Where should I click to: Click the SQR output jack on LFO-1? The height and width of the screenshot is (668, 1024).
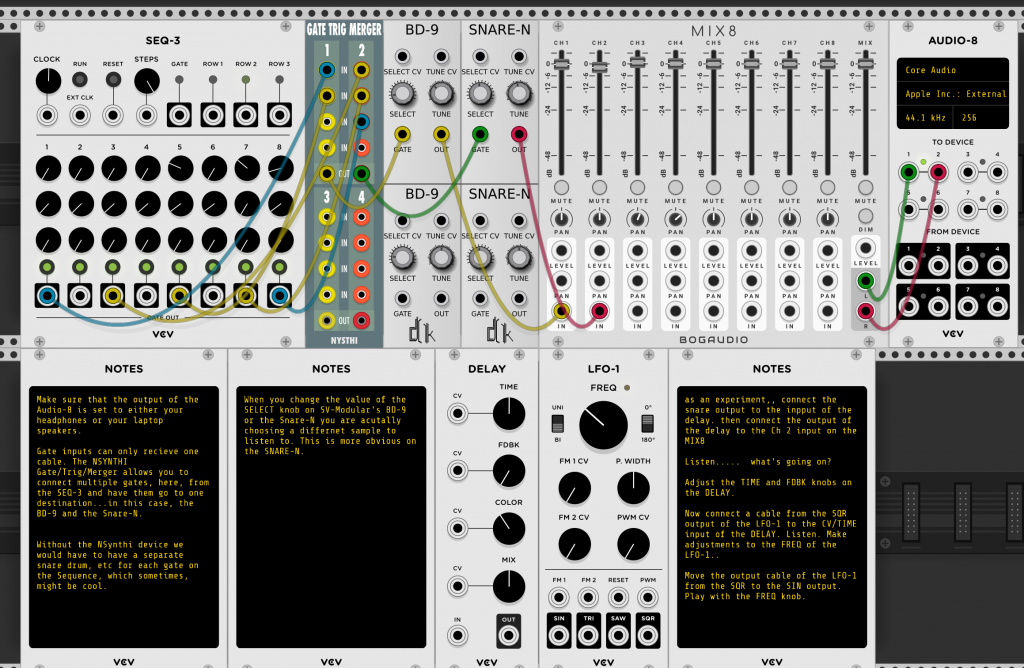(x=648, y=635)
